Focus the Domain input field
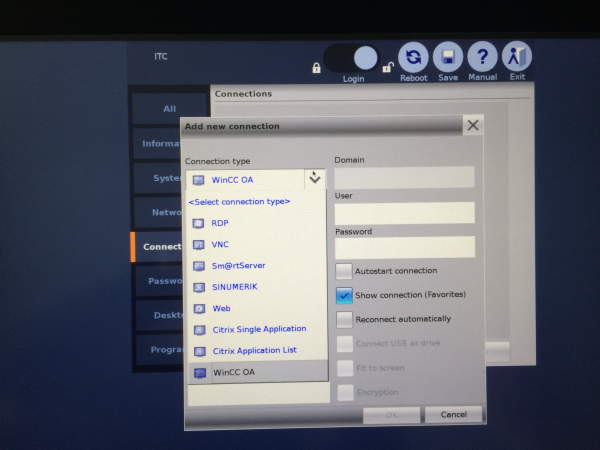Image resolution: width=600 pixels, height=450 pixels. [x=404, y=177]
